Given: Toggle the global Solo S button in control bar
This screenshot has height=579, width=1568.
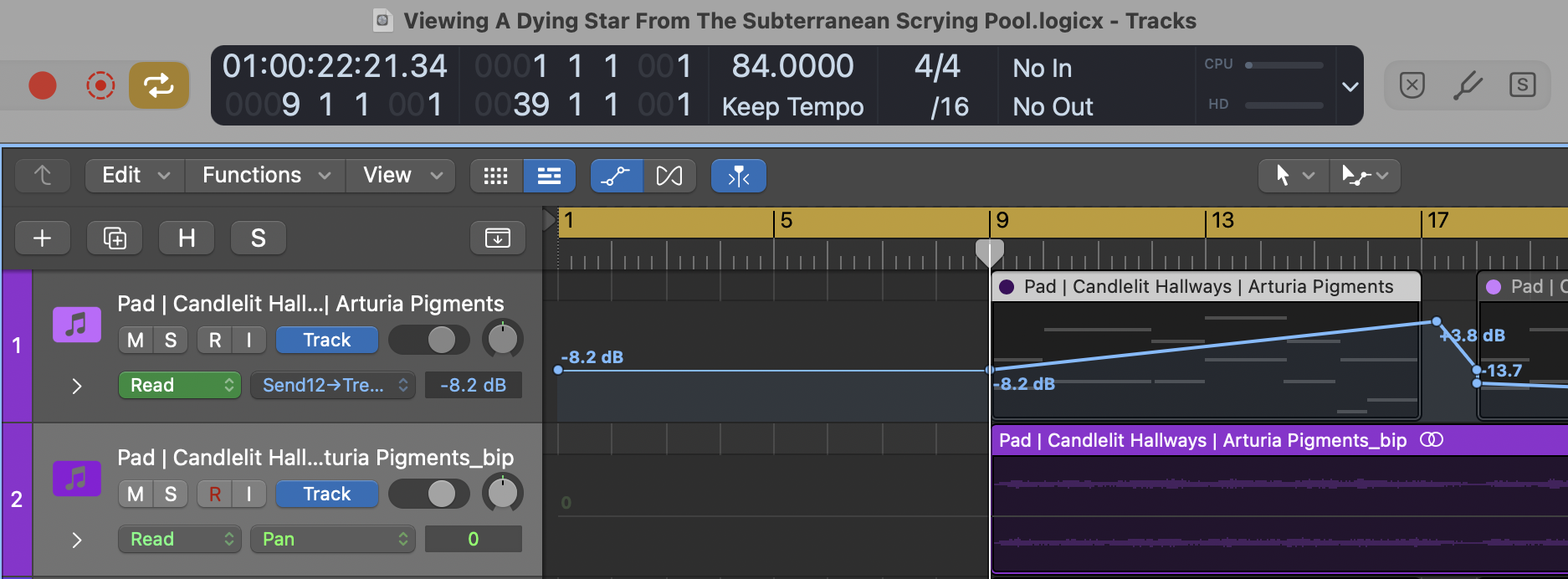Looking at the screenshot, I should coord(1522,85).
